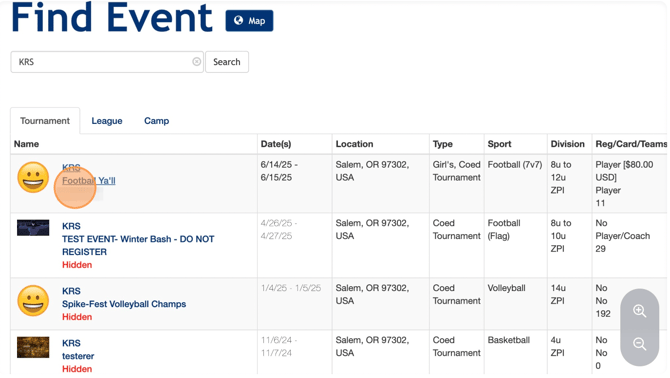Click the Sport column header
The height and width of the screenshot is (378, 670).
pyautogui.click(x=499, y=144)
